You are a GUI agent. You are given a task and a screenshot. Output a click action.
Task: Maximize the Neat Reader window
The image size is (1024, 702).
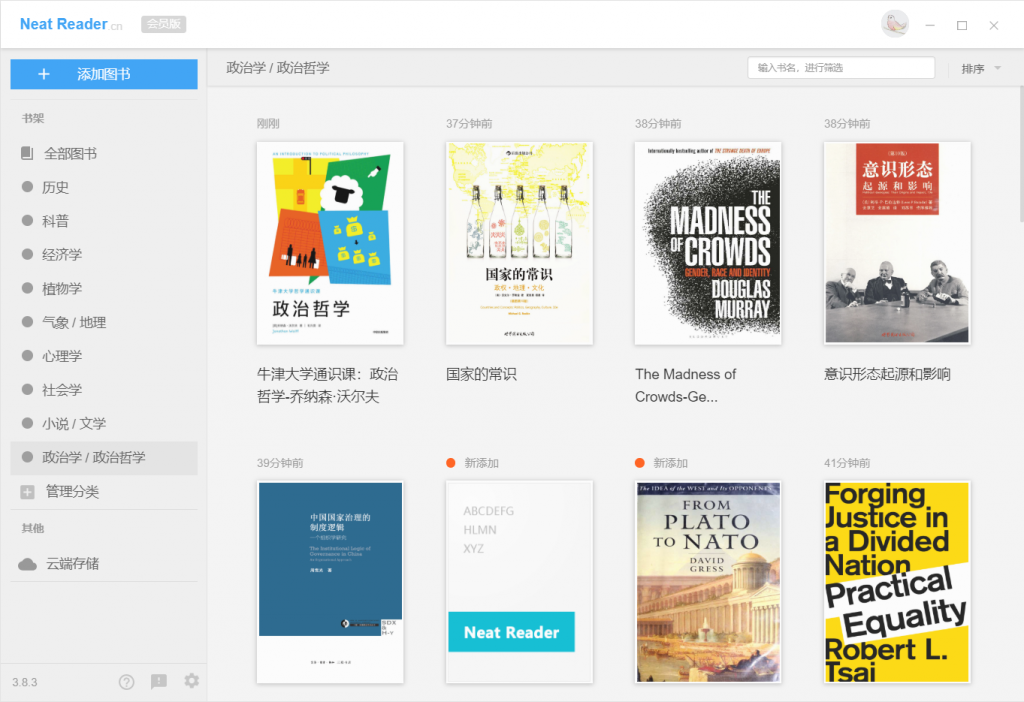(962, 25)
